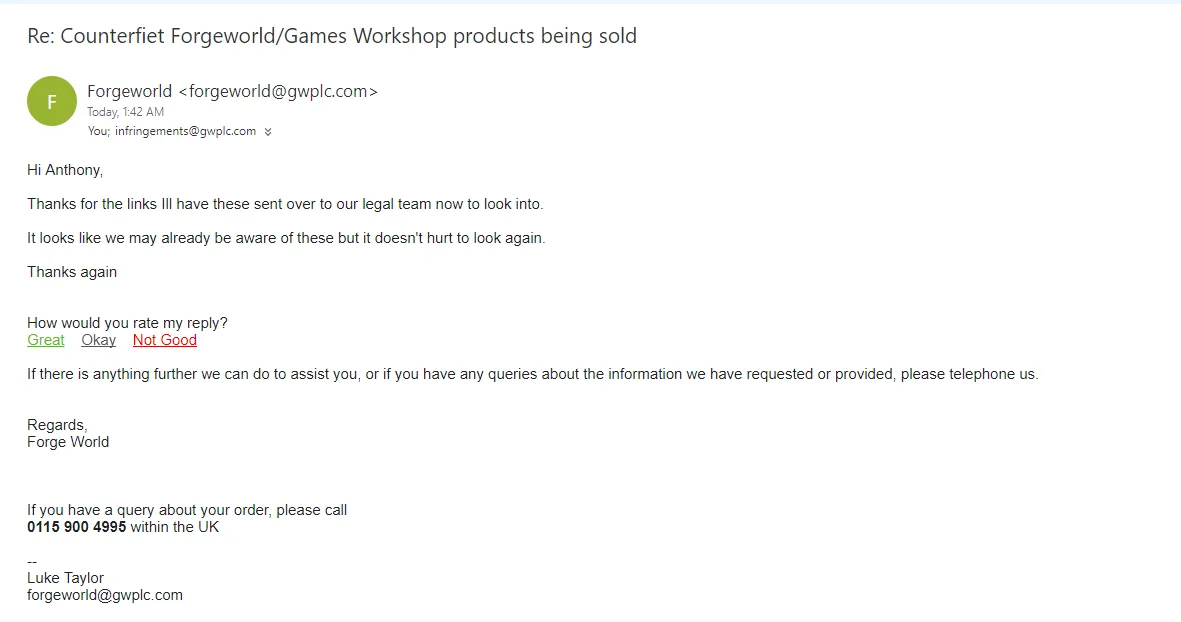
Task: Click the "doesn't hurt to look again" sentence
Action: [x=286, y=238]
